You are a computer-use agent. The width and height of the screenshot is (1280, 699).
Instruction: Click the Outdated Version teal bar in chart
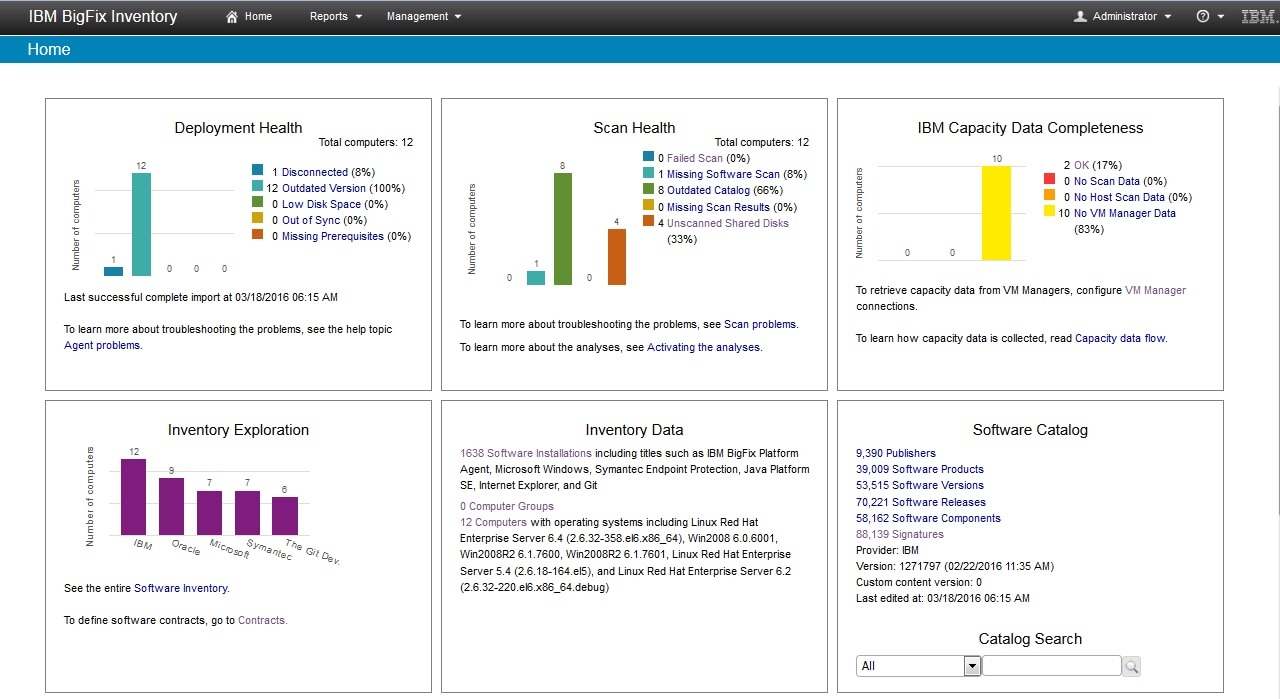pos(141,224)
